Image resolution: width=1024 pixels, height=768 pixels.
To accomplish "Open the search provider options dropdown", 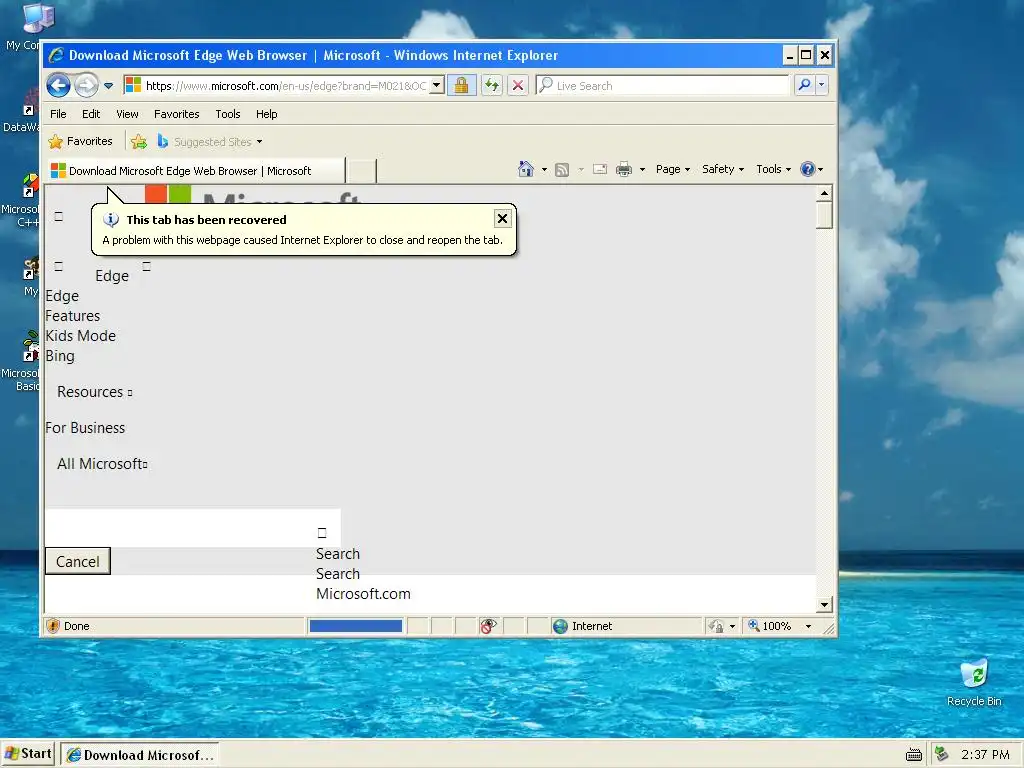I will point(822,85).
